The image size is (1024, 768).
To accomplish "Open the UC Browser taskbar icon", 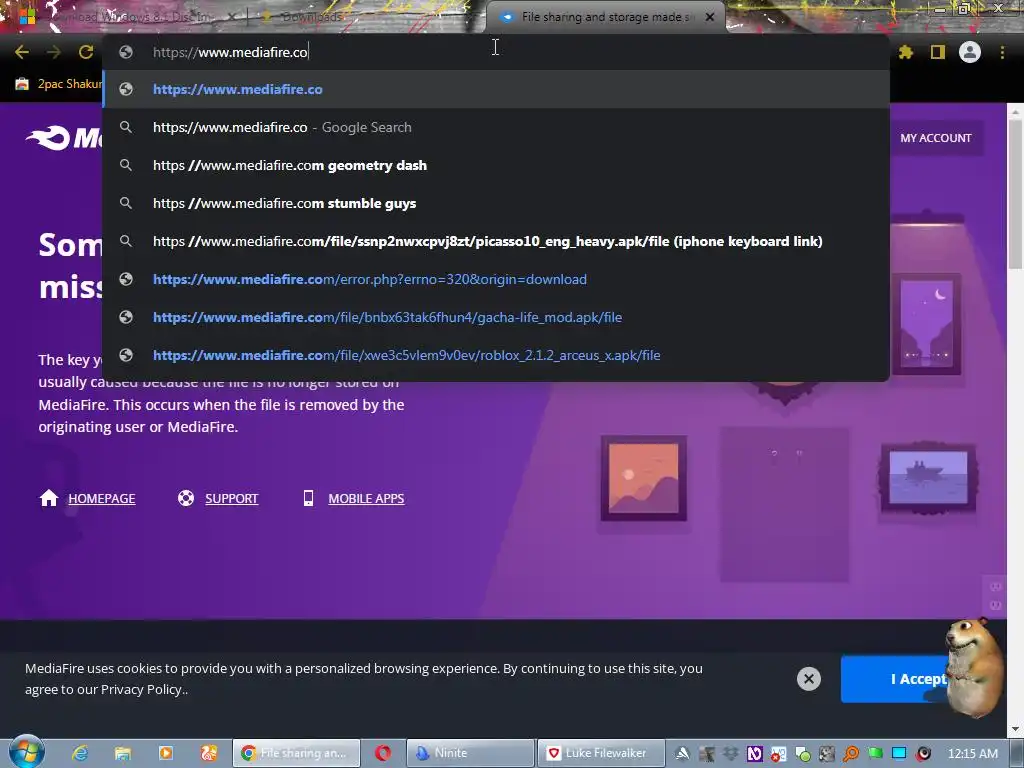I will [209, 753].
